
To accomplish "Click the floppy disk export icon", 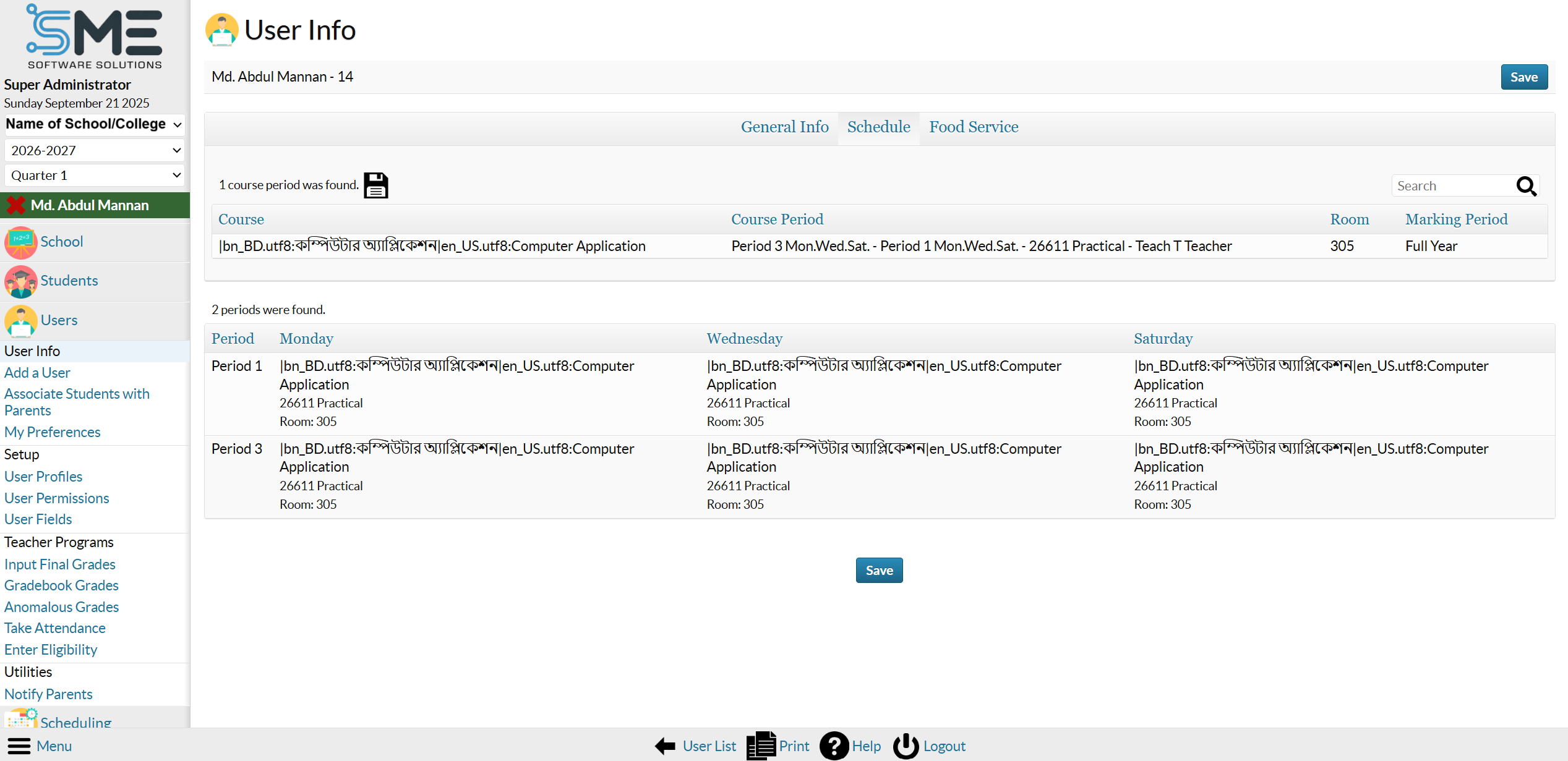I will (x=375, y=185).
